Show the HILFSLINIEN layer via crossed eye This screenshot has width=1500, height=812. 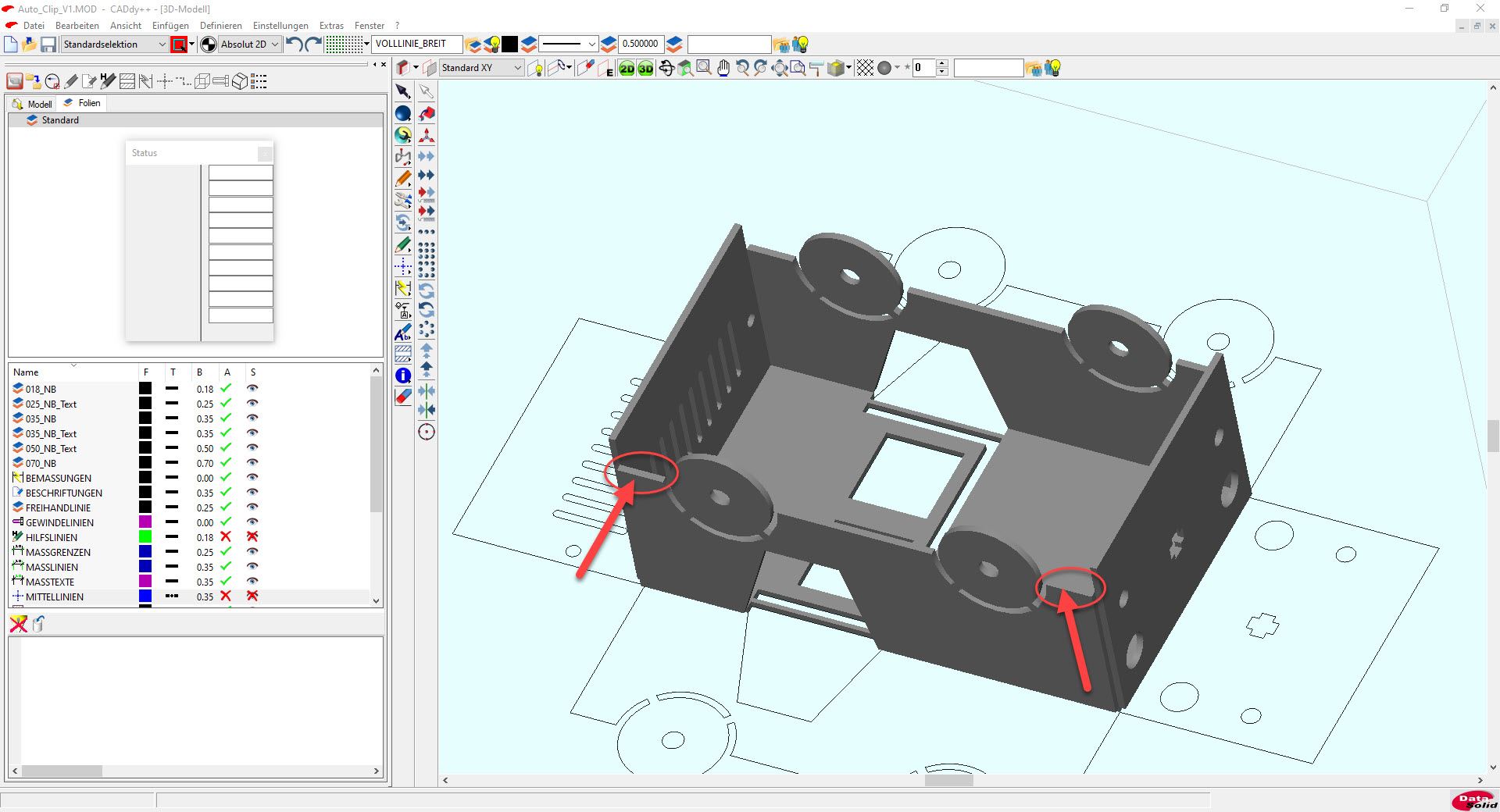tap(252, 537)
